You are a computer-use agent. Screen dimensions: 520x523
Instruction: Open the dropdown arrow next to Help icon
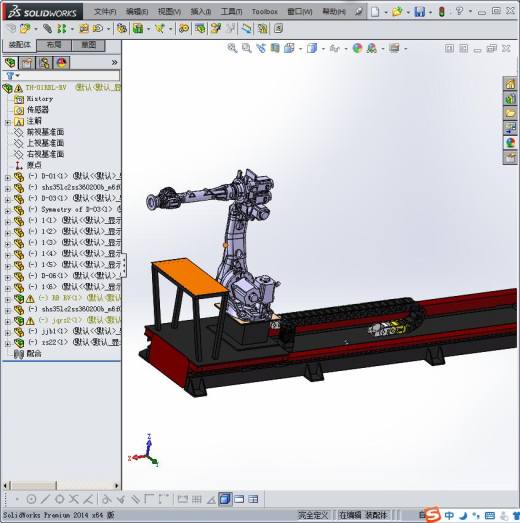tap(470, 12)
